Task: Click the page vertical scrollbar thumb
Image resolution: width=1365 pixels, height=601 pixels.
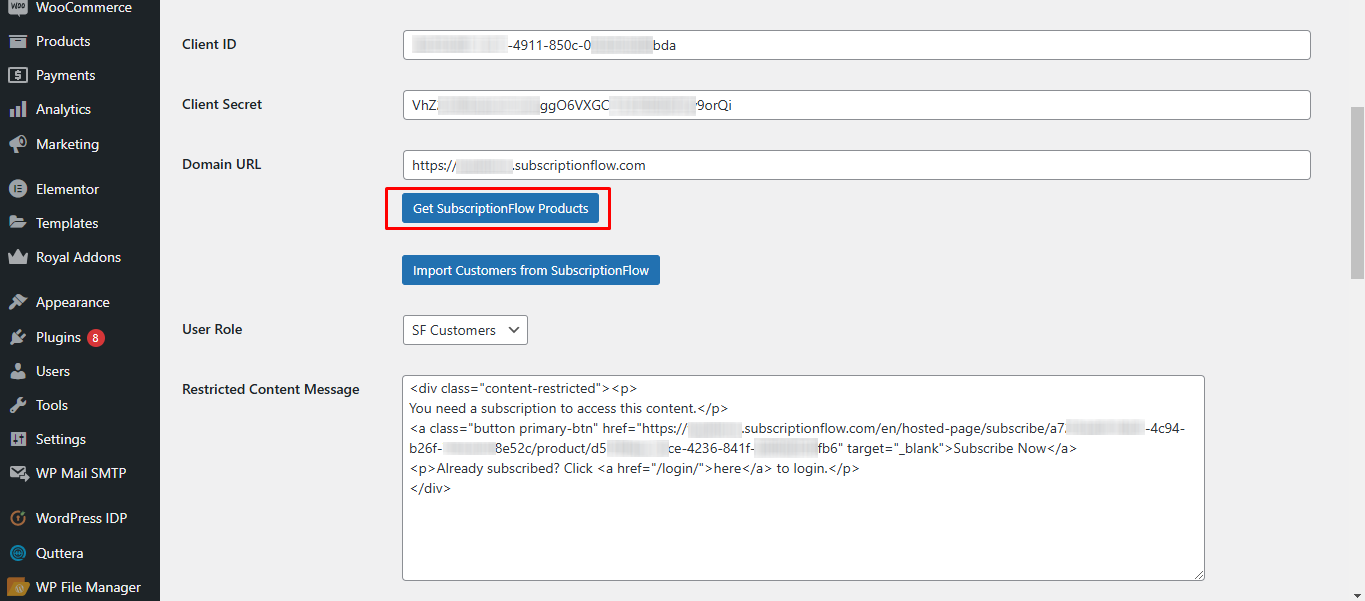Action: (1357, 192)
